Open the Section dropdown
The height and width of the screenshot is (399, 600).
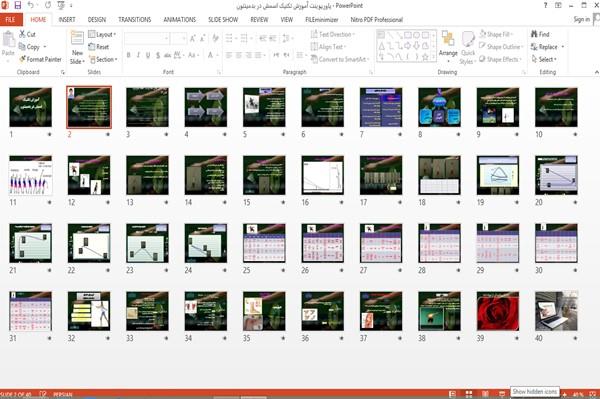point(103,59)
